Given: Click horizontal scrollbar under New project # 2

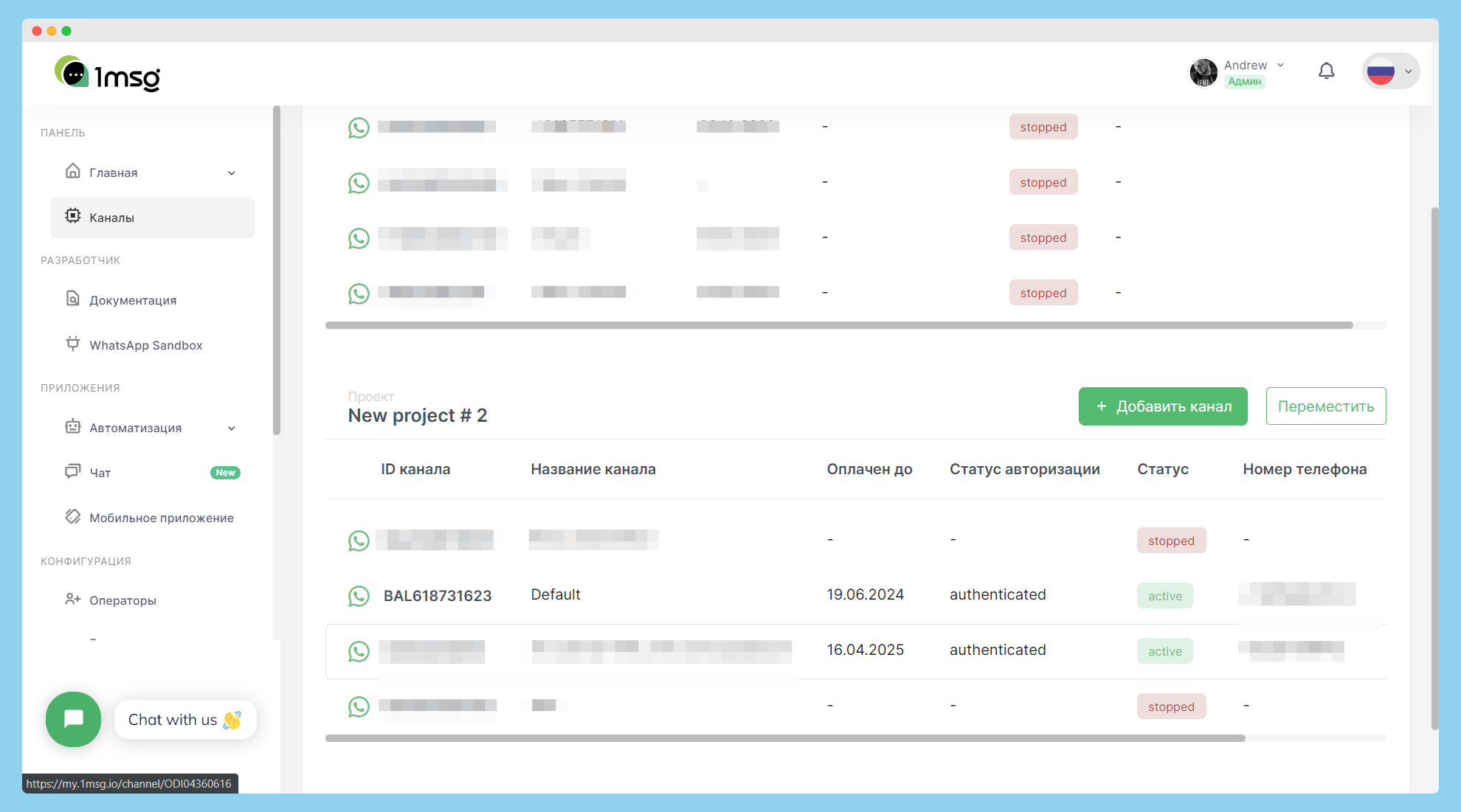Looking at the screenshot, I should [x=784, y=738].
